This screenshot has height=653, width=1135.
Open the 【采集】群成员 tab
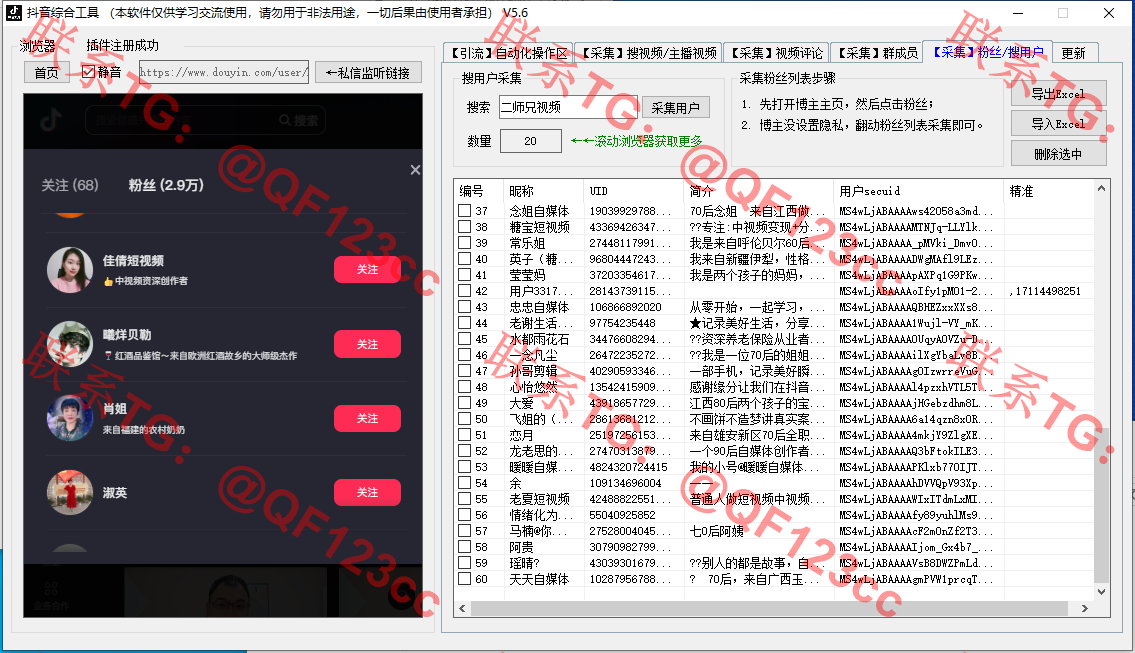click(x=877, y=53)
